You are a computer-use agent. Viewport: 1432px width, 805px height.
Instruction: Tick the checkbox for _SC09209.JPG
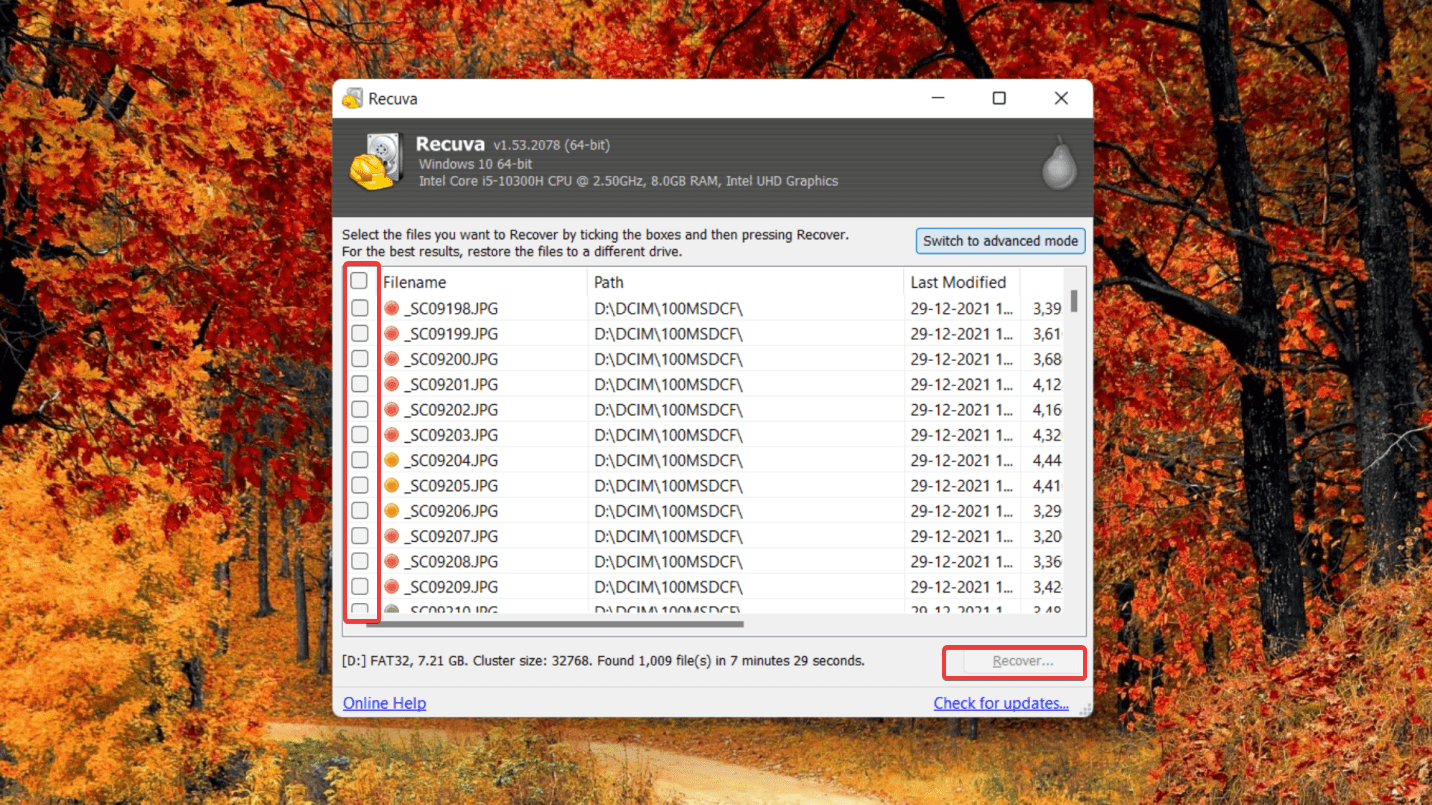coord(359,587)
